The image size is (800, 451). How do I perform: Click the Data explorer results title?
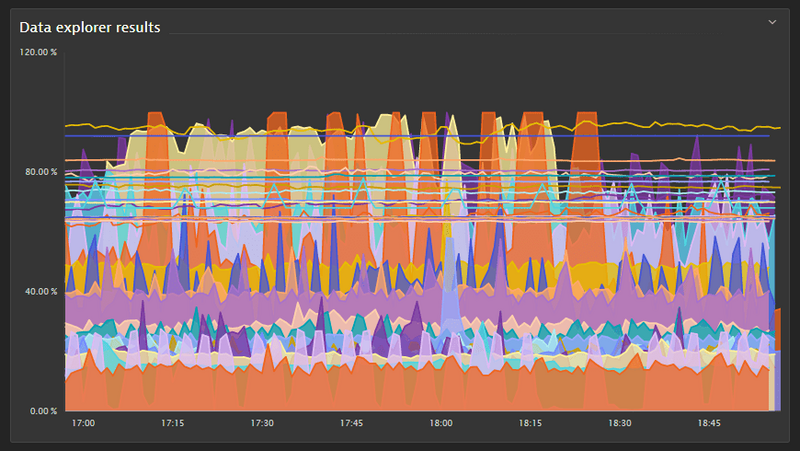point(90,27)
